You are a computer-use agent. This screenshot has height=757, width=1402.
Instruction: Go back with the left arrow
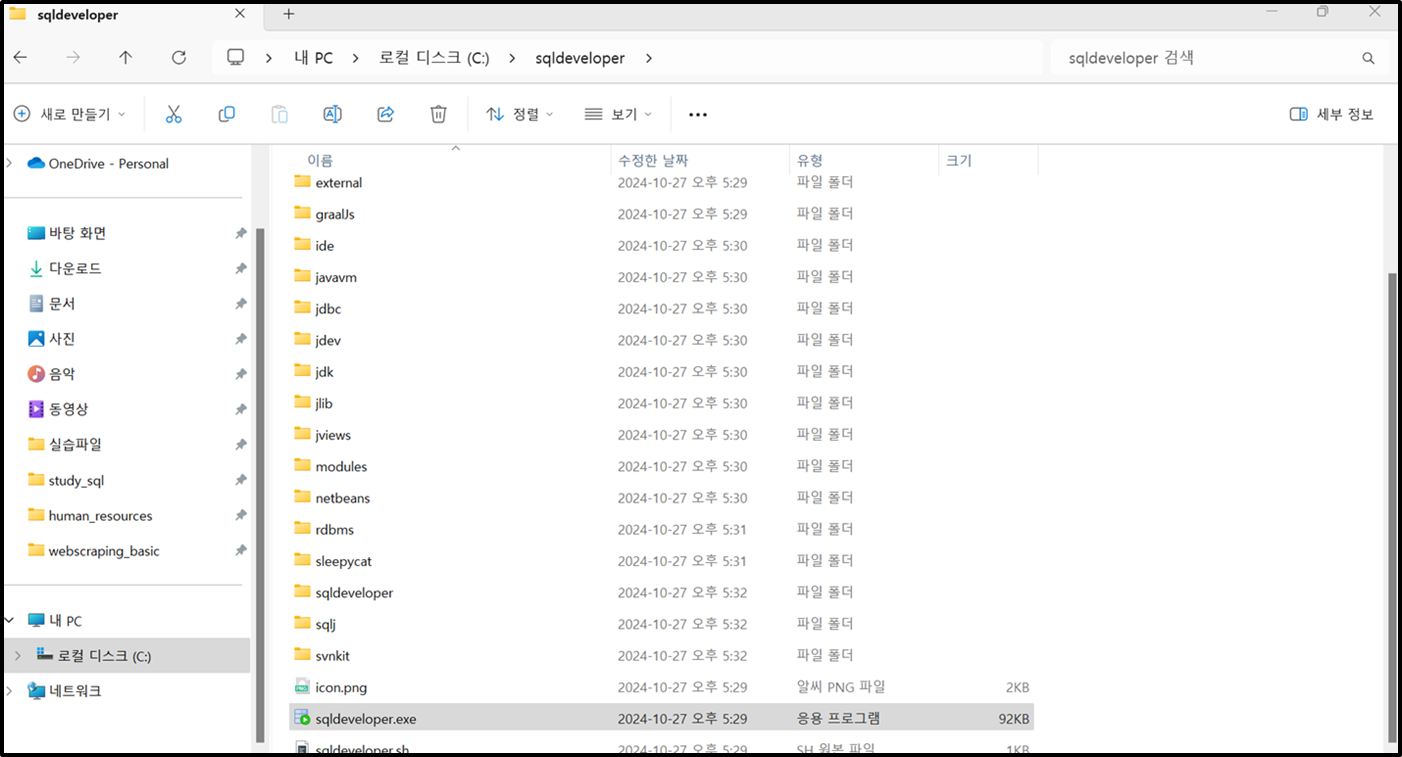tap(20, 58)
